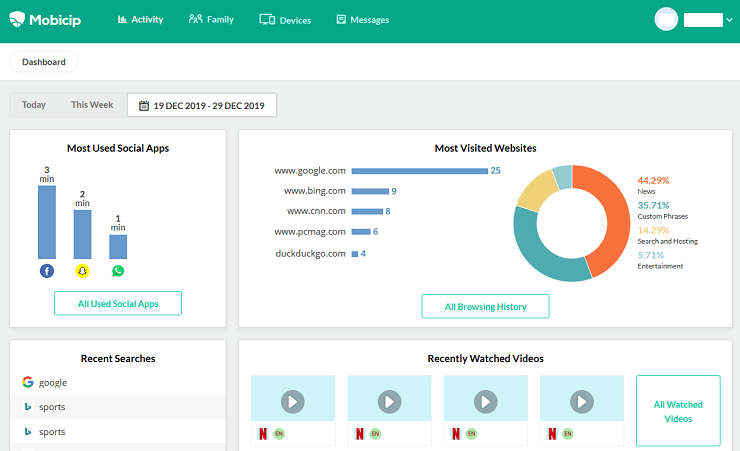740x451 pixels.
Task: Play the first recently watched video
Action: pos(292,401)
